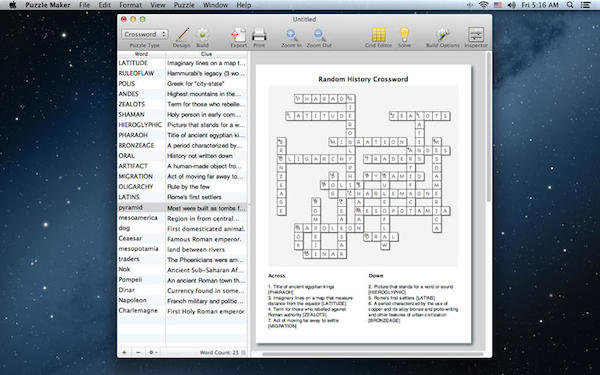Select the RULEOFLAW word row
The width and height of the screenshot is (600, 375).
point(182,73)
